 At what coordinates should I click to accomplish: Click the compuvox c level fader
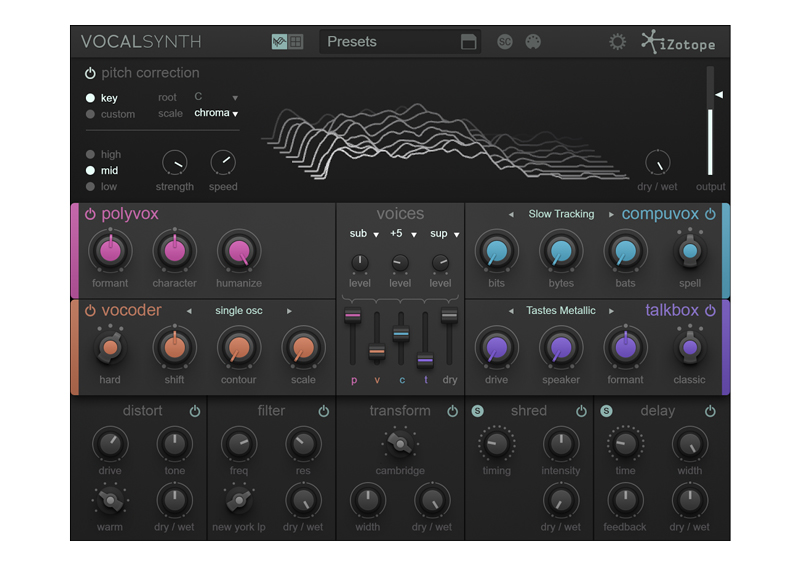tap(401, 334)
